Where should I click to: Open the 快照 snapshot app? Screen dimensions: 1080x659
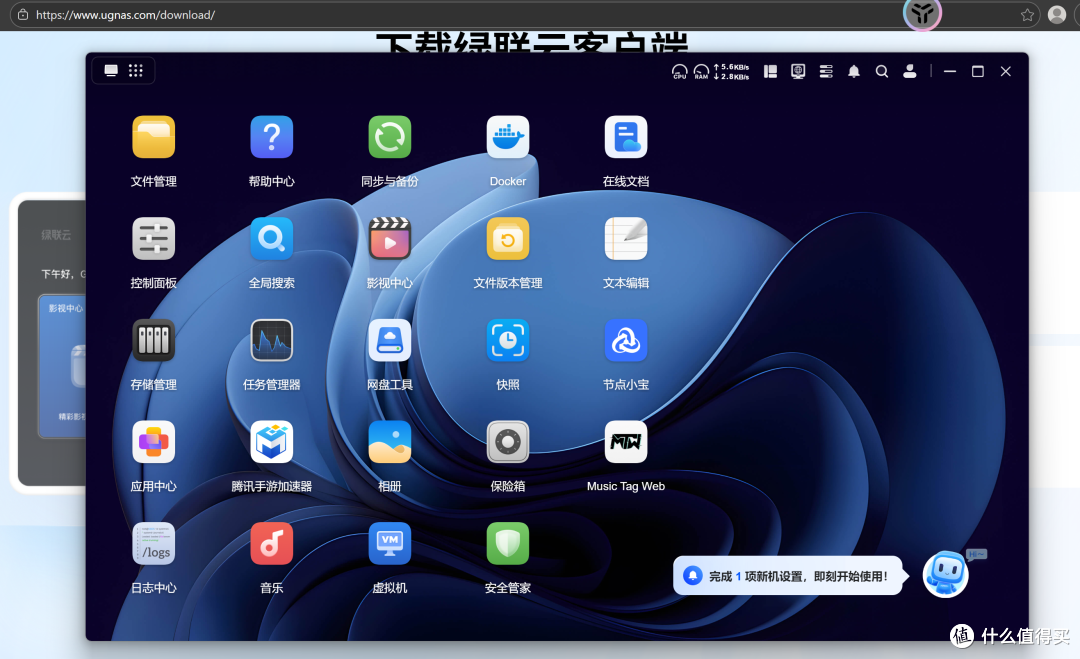pyautogui.click(x=508, y=341)
